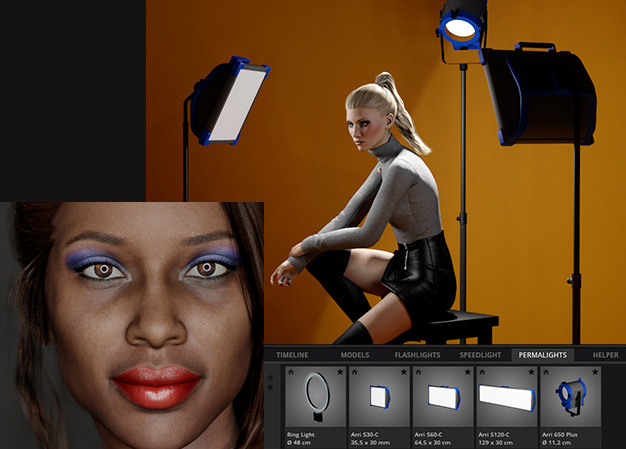
Task: Toggle favorite star on Arri S120-C card
Action: 531,372
